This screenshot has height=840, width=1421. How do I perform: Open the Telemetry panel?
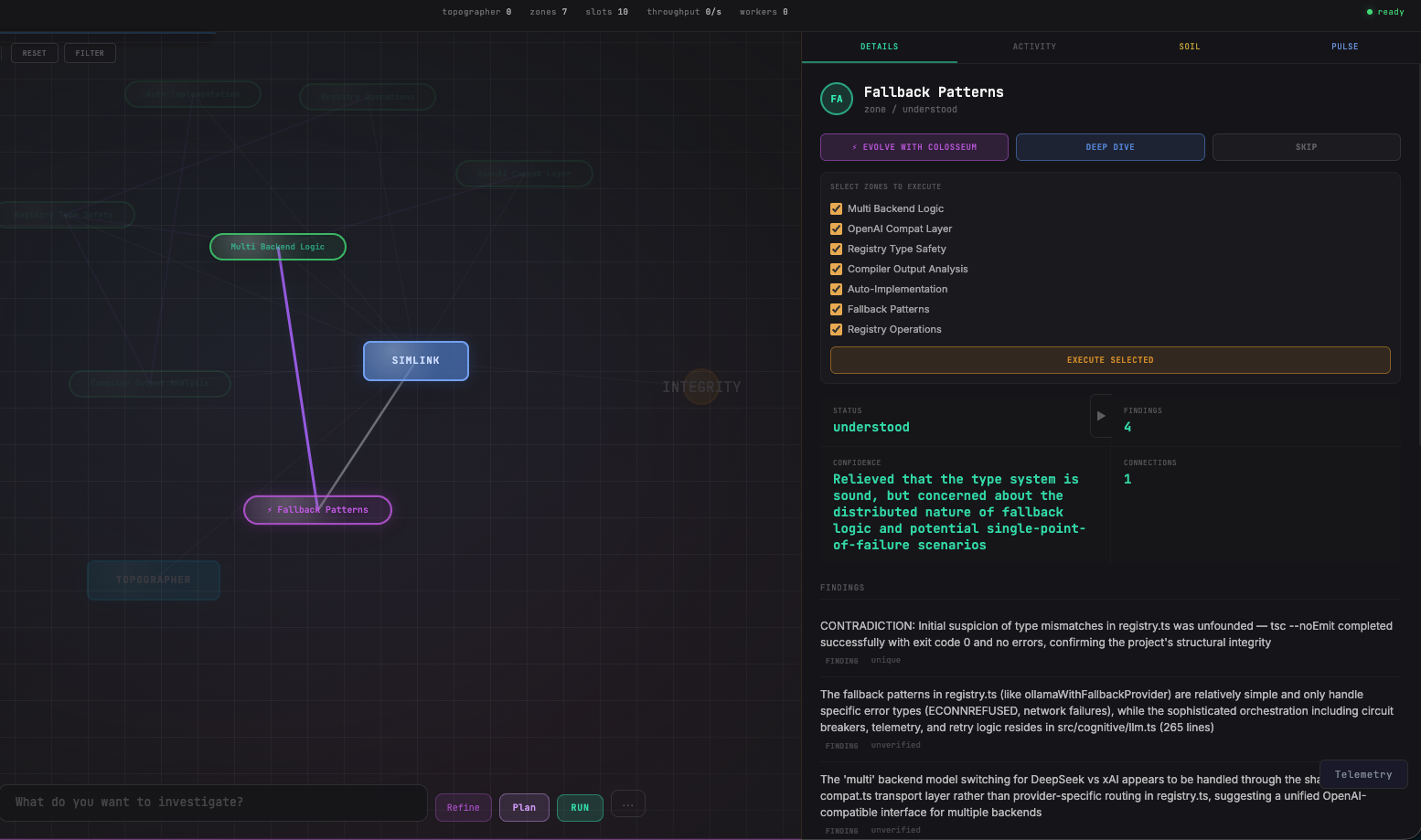coord(1363,774)
